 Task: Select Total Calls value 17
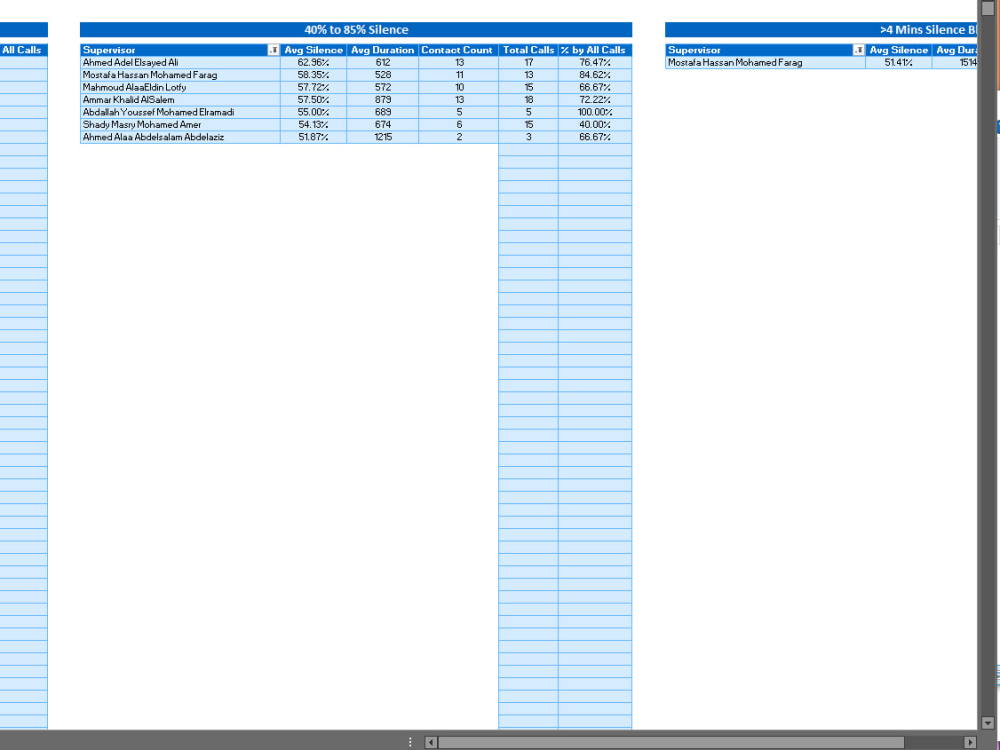click(528, 62)
